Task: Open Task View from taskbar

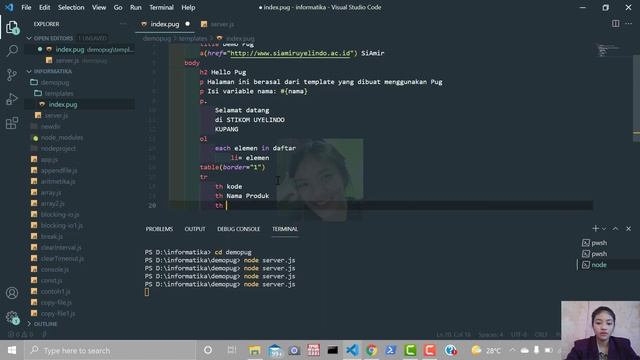Action: 231,350
